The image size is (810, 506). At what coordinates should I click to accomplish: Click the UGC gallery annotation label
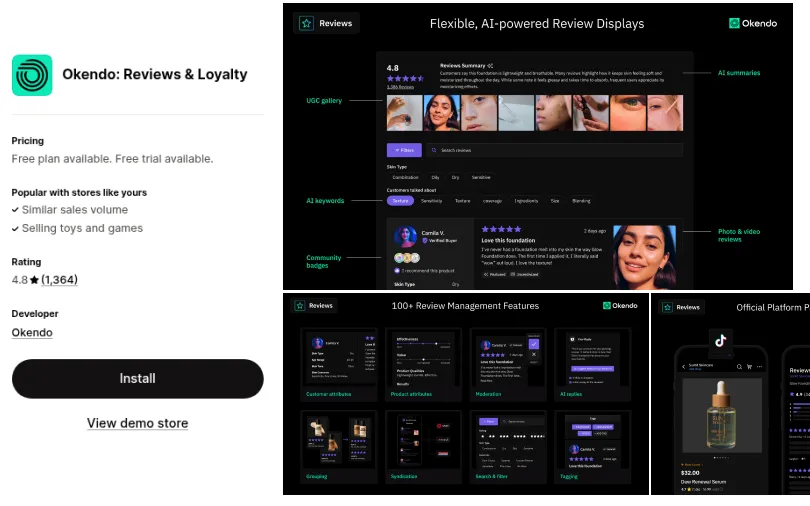pos(324,101)
